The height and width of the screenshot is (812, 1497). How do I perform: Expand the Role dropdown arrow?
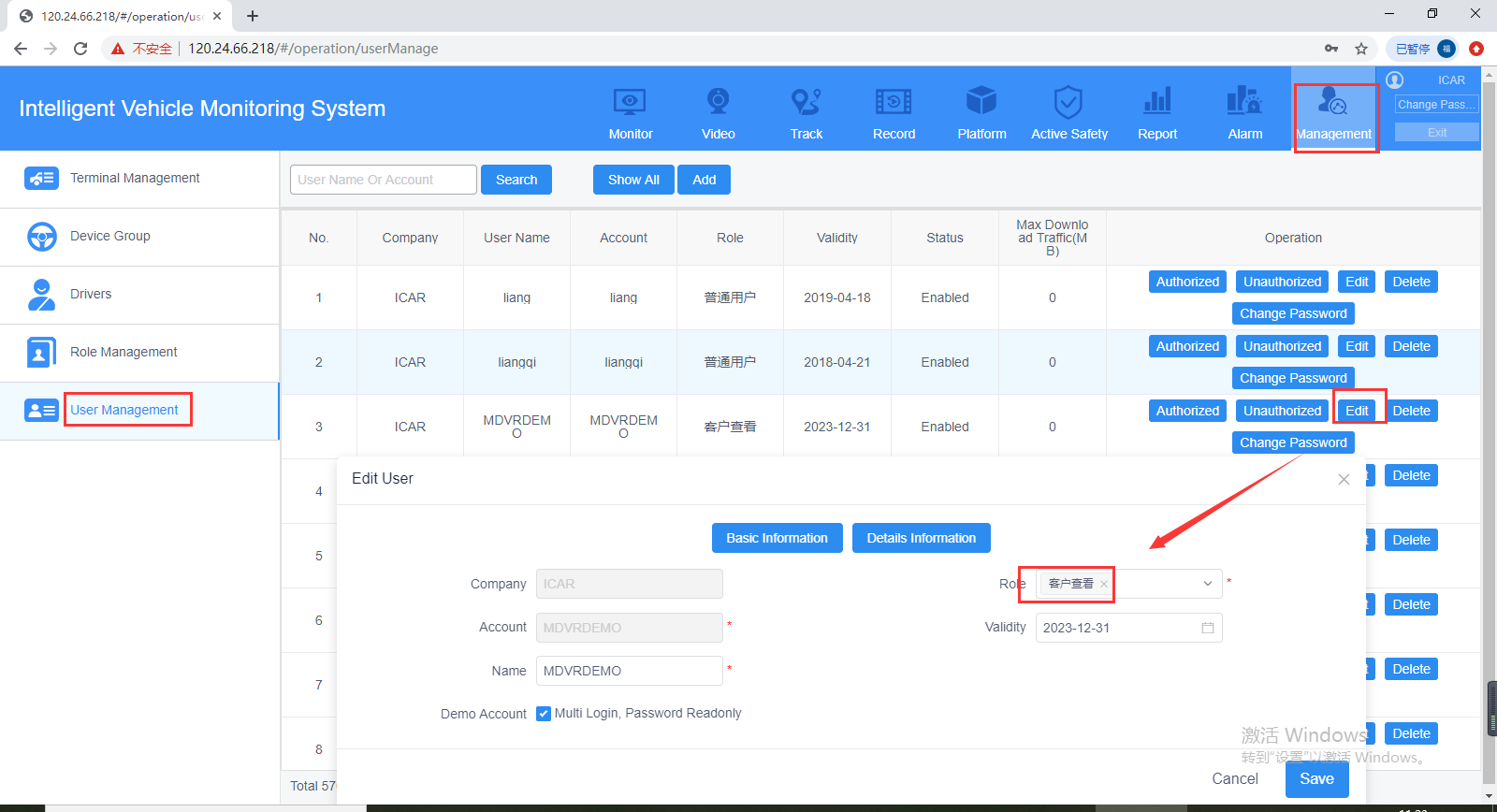pyautogui.click(x=1208, y=584)
